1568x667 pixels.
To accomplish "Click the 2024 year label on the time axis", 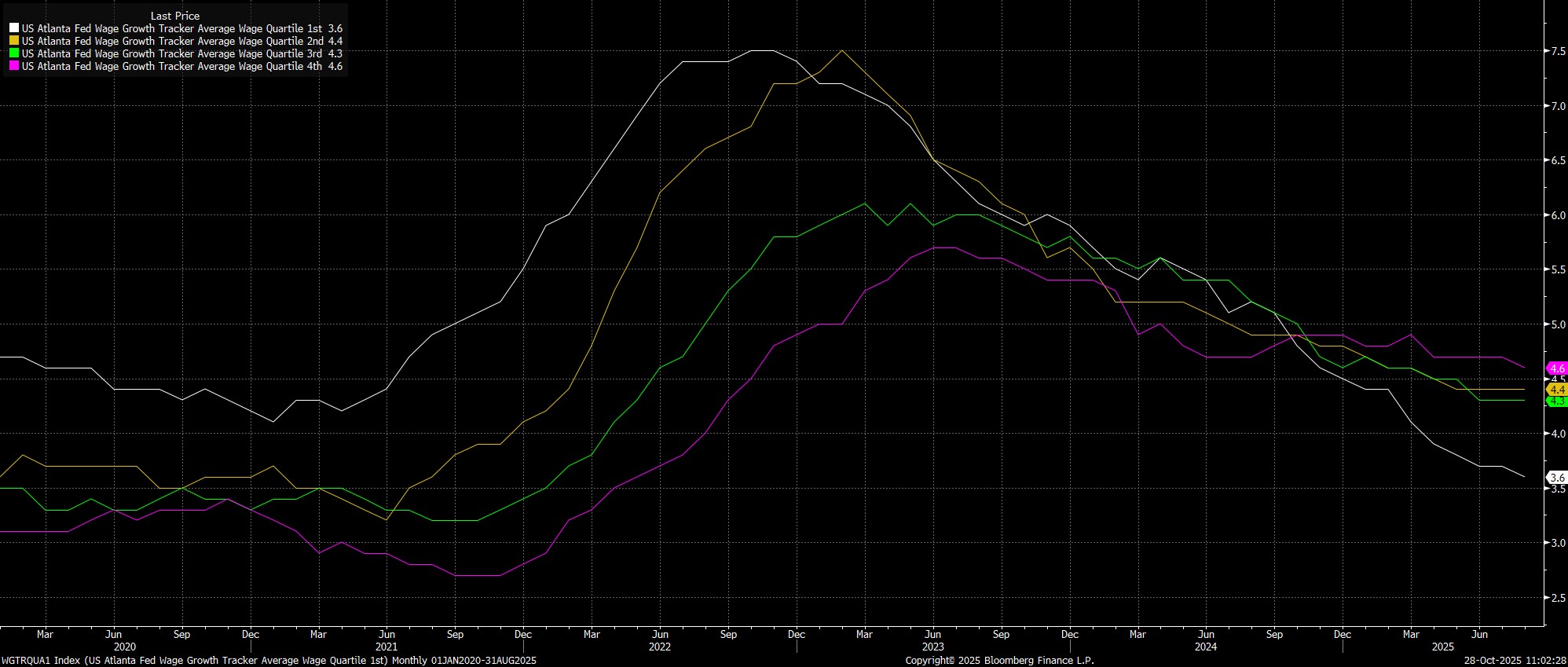I will click(1206, 647).
